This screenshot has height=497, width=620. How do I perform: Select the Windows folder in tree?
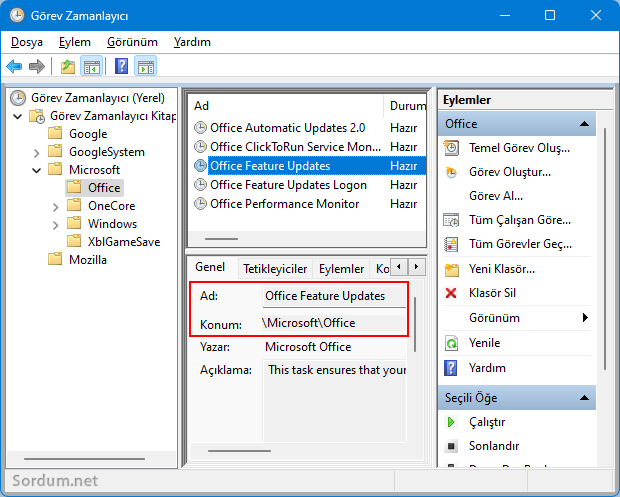pos(112,224)
